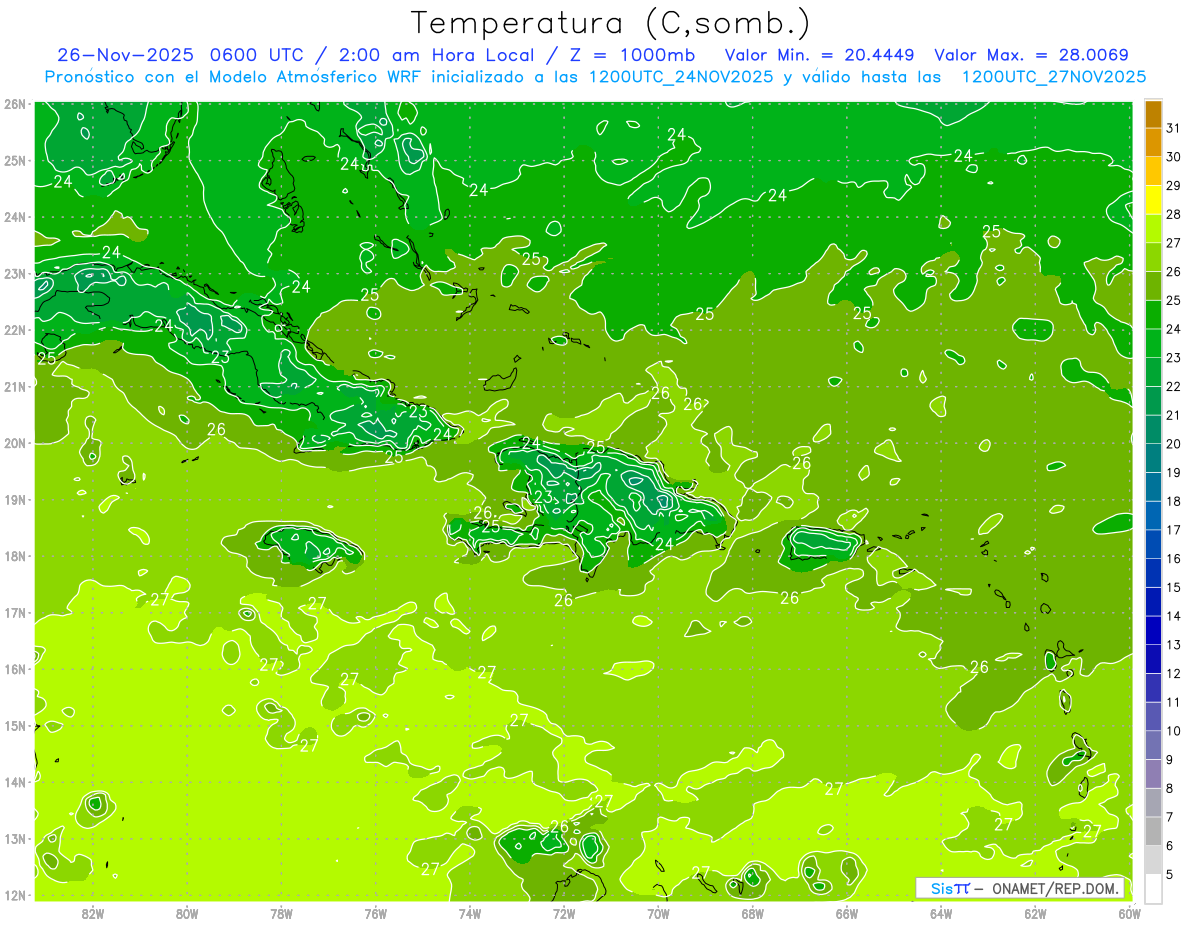
Task: Click the 26N latitude label
Action: point(14,104)
